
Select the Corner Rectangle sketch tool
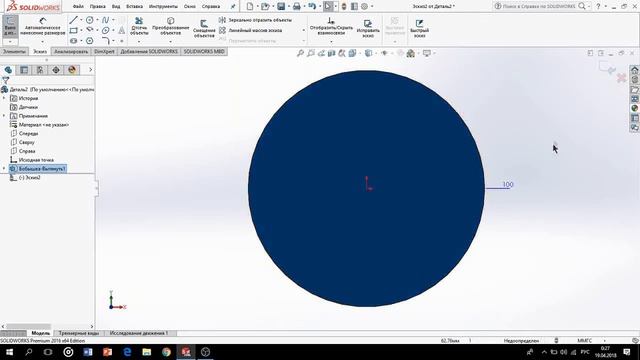73,31
